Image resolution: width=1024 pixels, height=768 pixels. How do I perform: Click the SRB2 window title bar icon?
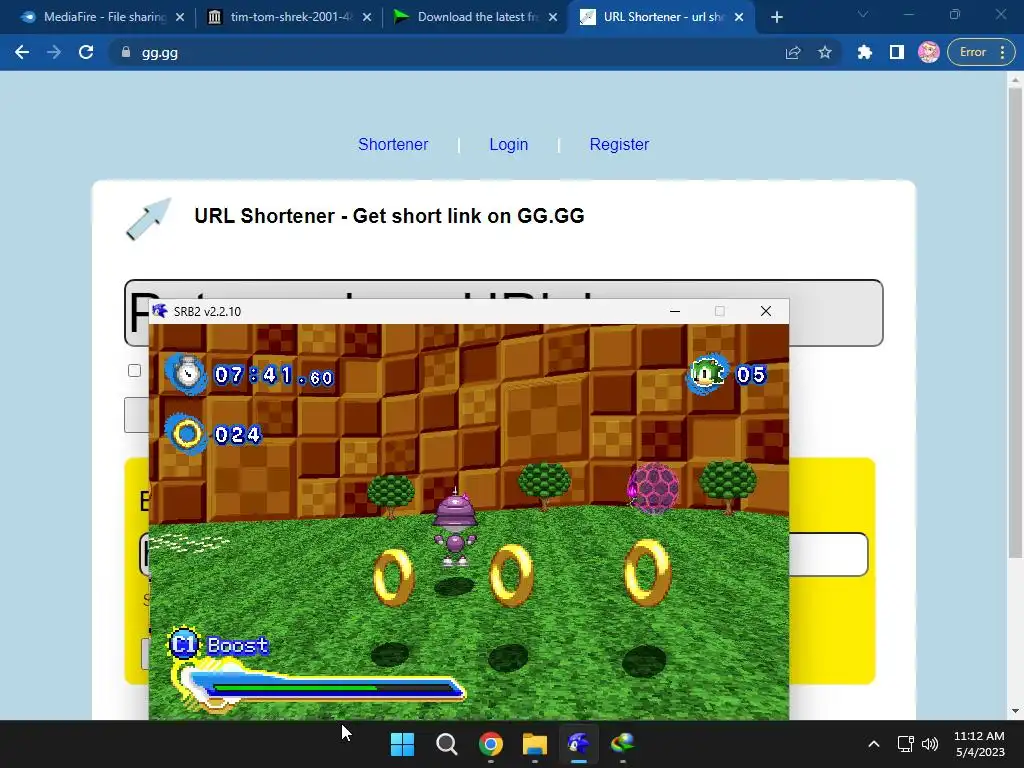coord(160,311)
